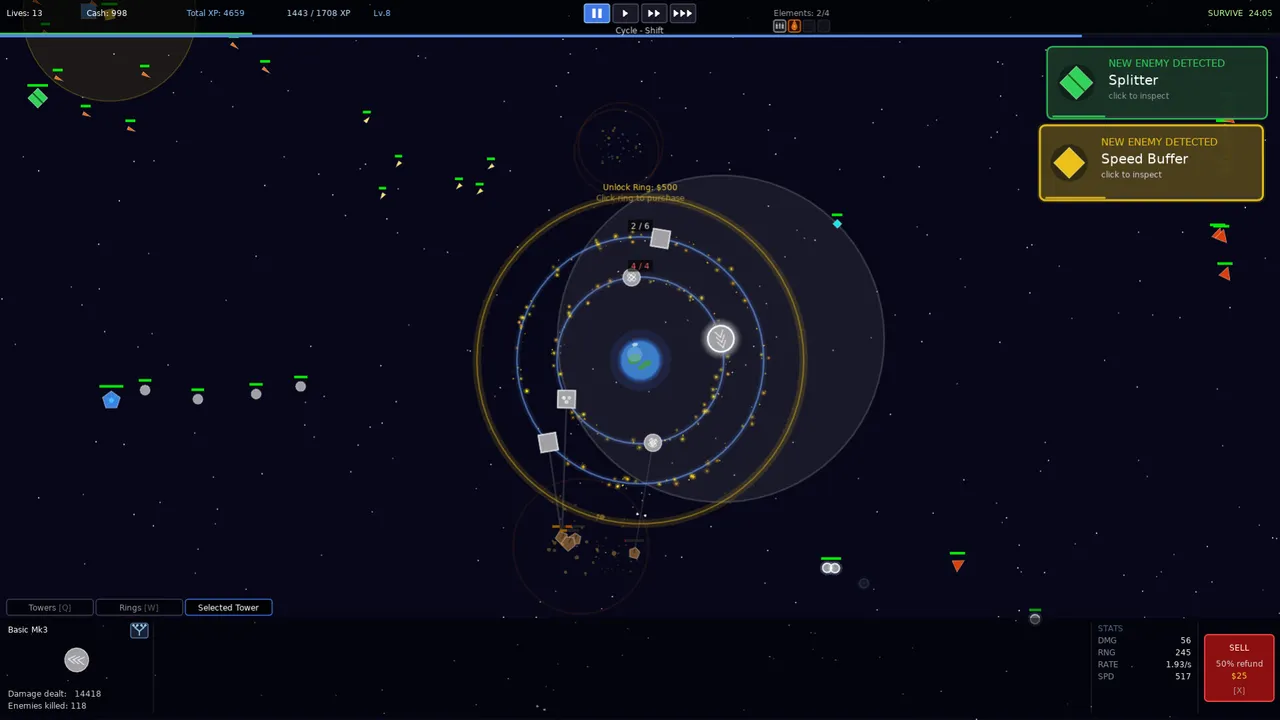Click the orange triangle enemy at bottom right
The width and height of the screenshot is (1280, 720).
tap(957, 565)
